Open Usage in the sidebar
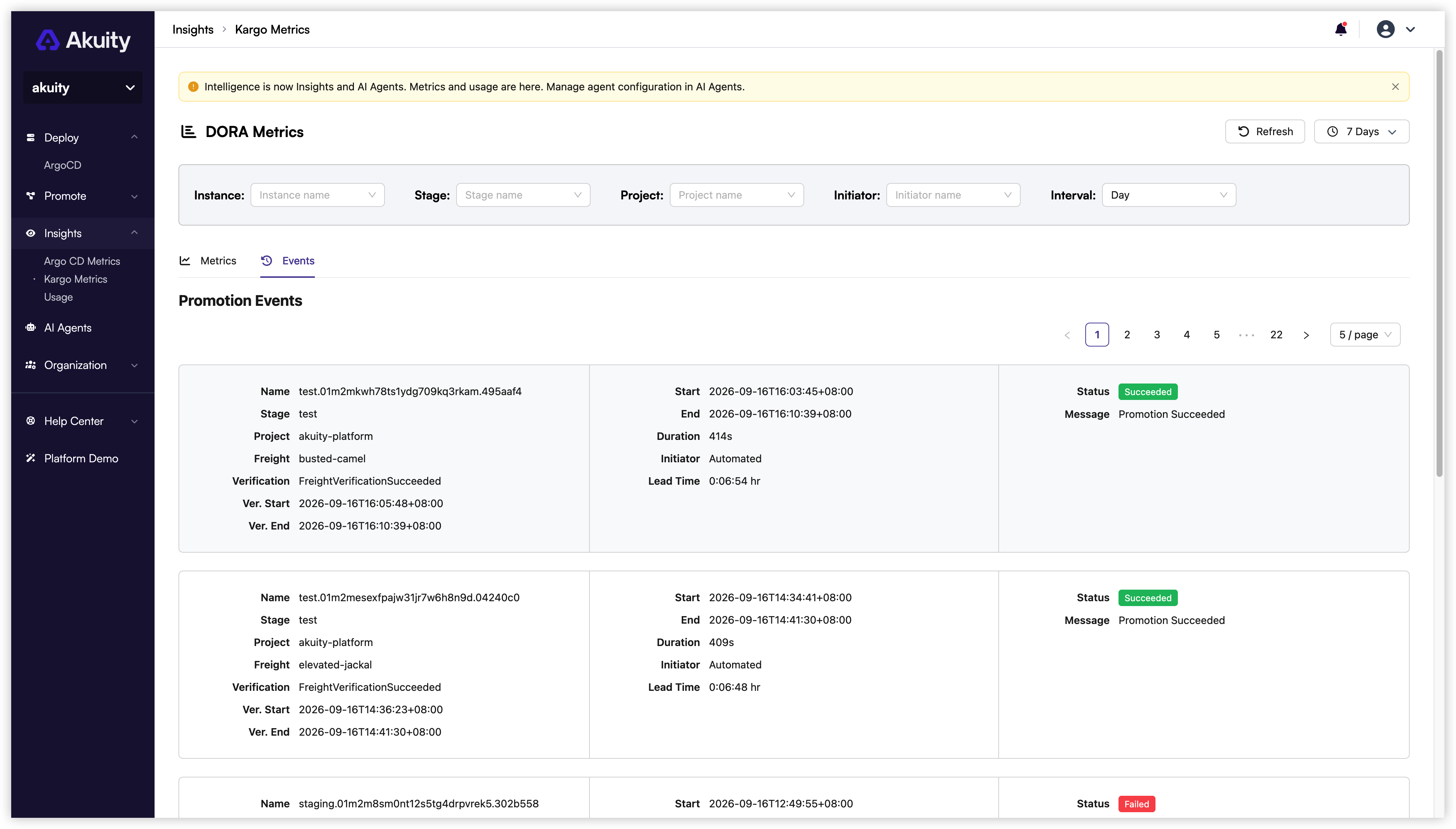The image size is (1456, 829). click(x=58, y=297)
